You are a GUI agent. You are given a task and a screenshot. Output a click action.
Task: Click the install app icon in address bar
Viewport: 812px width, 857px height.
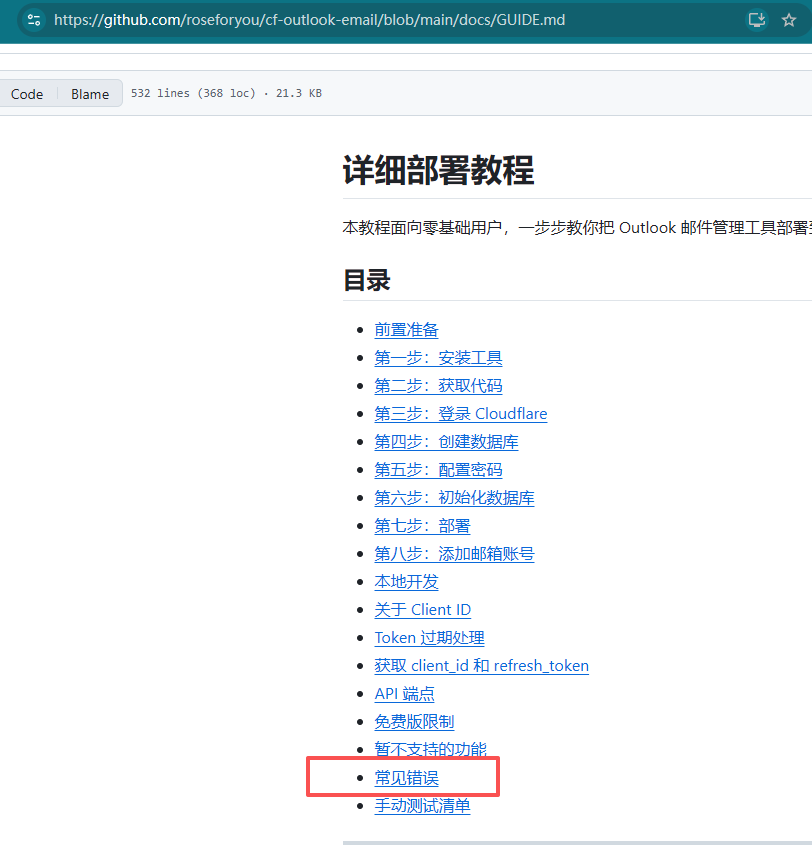[757, 20]
